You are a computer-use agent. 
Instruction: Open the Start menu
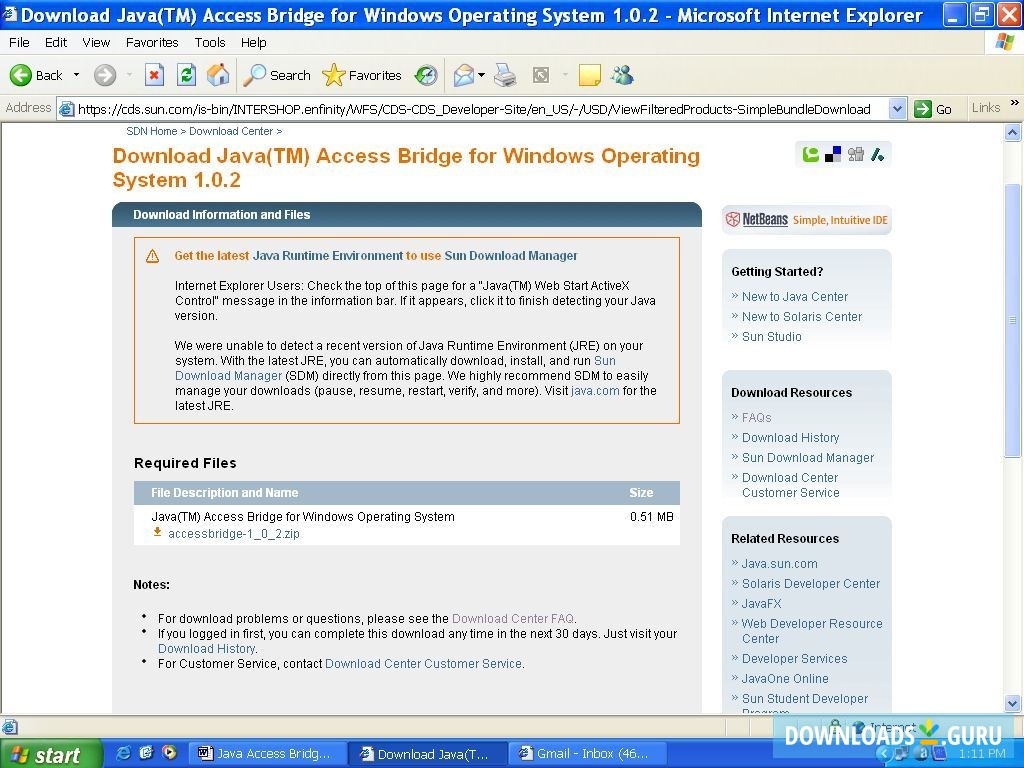tap(50, 753)
